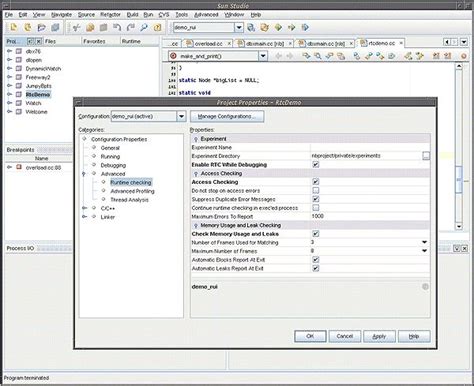This screenshot has width=474, height=386.
Task: Open the Tools menu
Action: coord(182,15)
